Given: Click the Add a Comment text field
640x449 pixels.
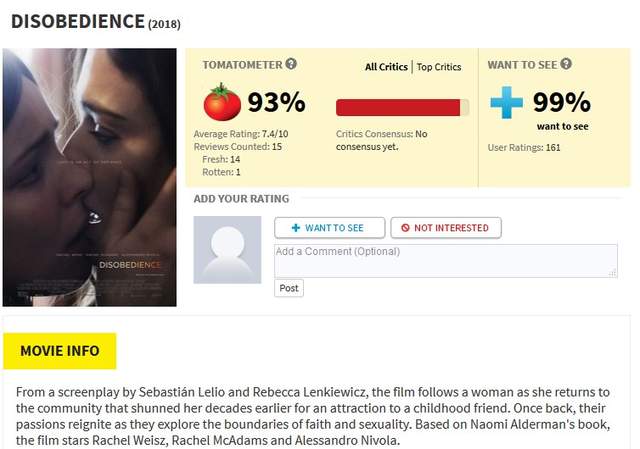Looking at the screenshot, I should pos(445,260).
